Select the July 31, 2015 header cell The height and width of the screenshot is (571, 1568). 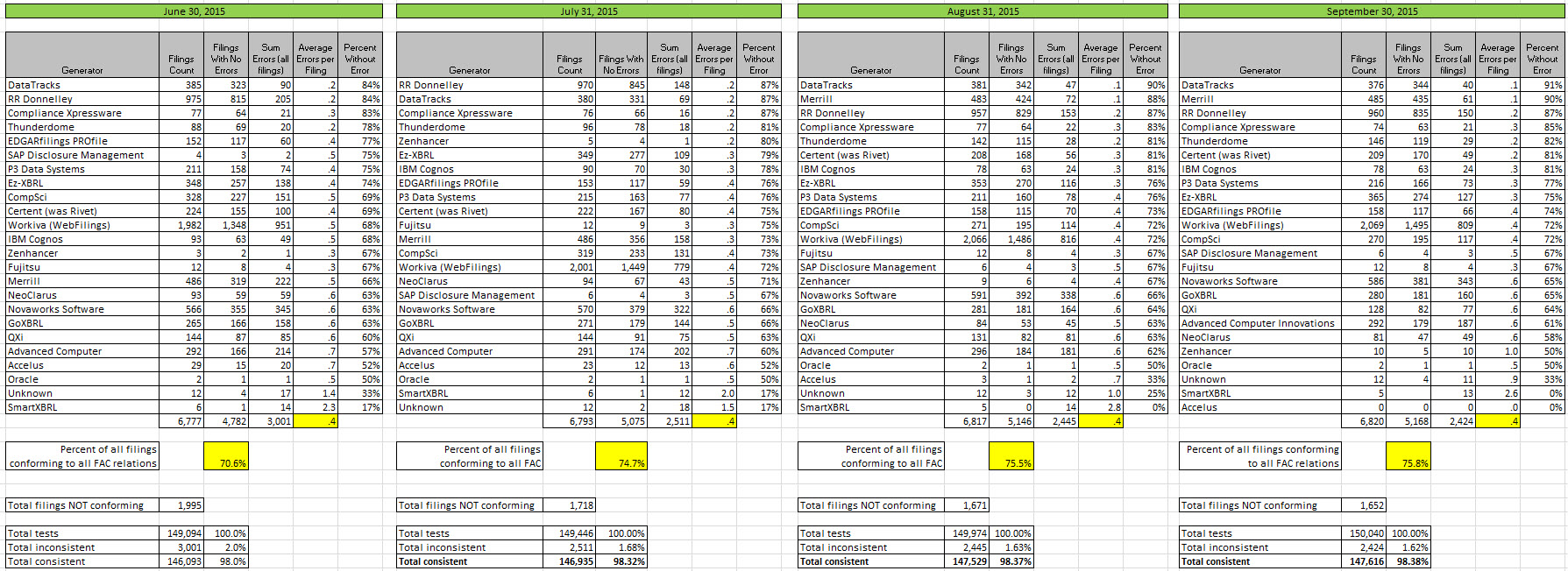(x=589, y=11)
